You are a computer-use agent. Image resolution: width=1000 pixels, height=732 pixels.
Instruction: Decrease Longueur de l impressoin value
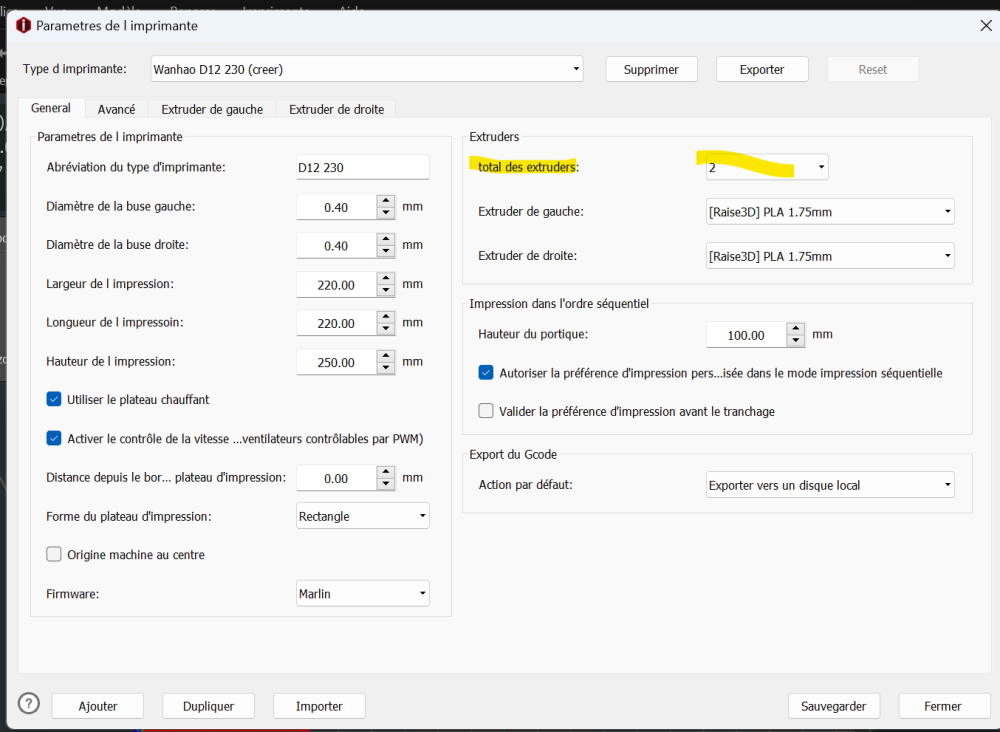pyautogui.click(x=386, y=329)
